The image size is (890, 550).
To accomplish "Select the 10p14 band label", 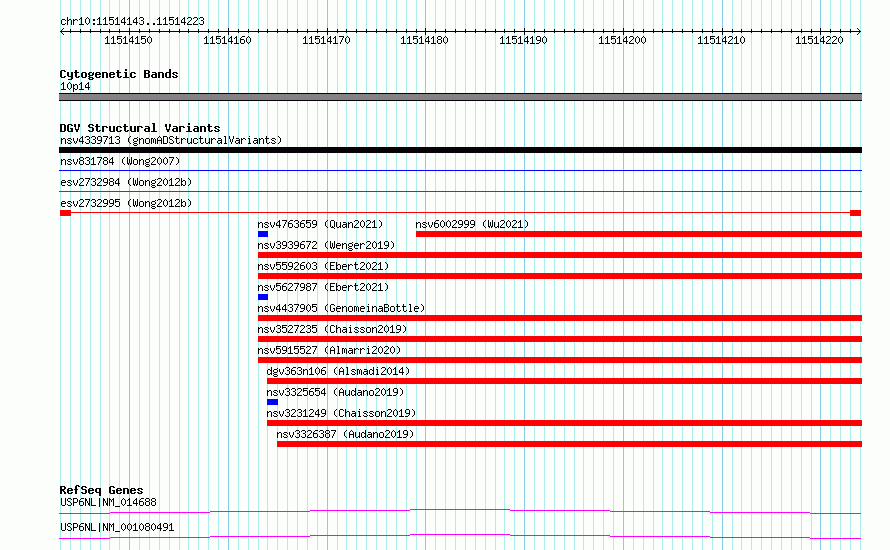I will click(x=75, y=86).
